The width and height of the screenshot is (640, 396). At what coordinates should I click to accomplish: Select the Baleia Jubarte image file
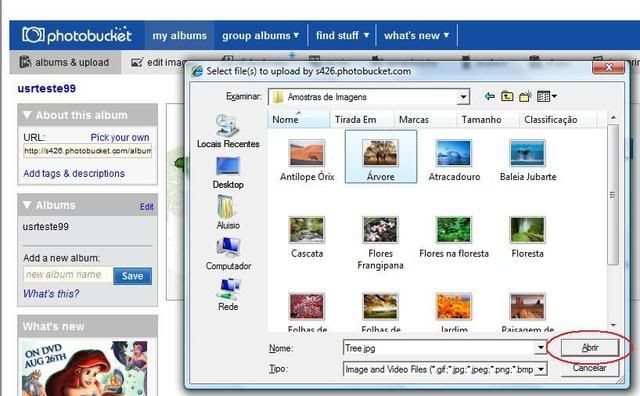[528, 160]
